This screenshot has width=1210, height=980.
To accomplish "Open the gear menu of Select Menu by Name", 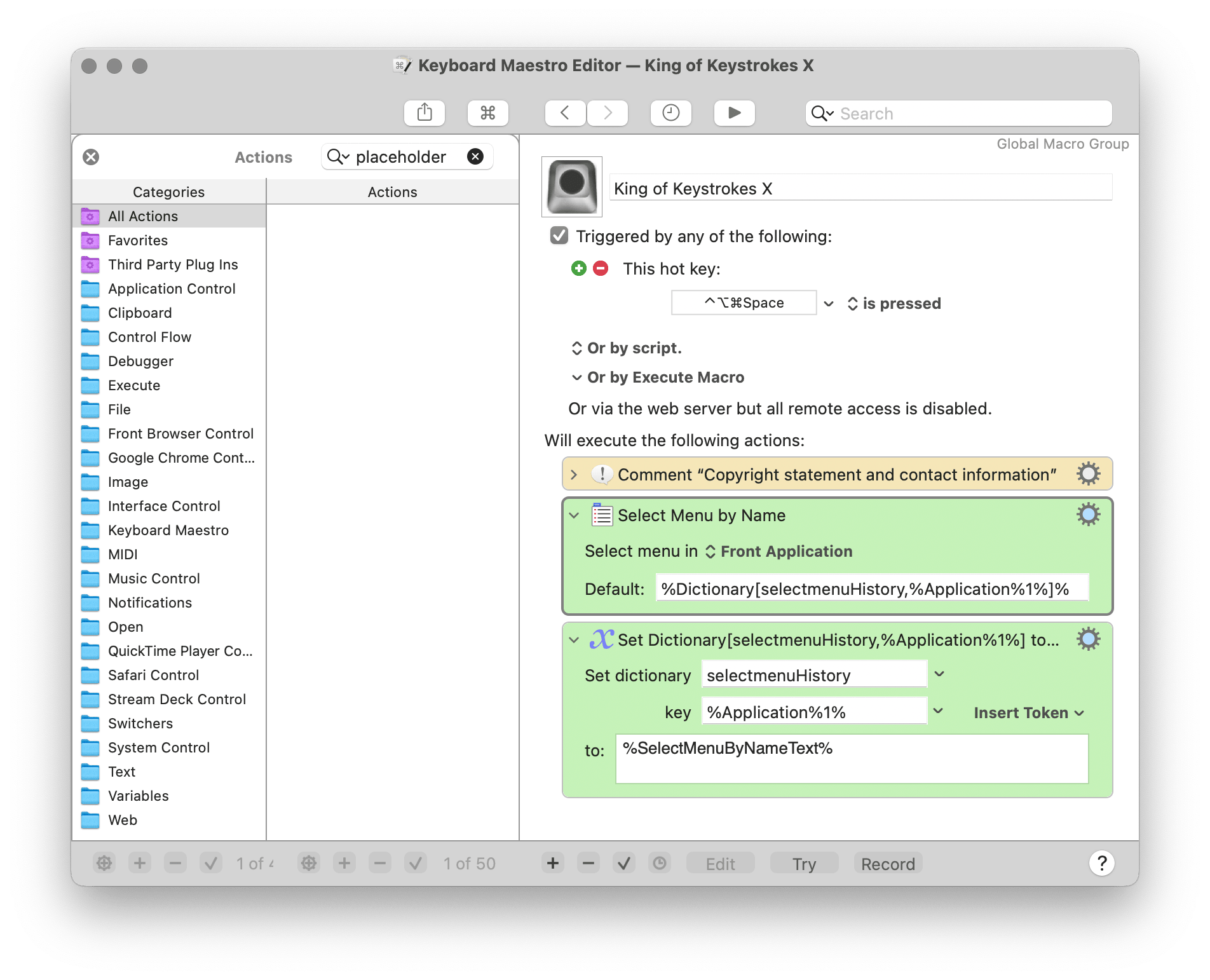I will point(1088,514).
